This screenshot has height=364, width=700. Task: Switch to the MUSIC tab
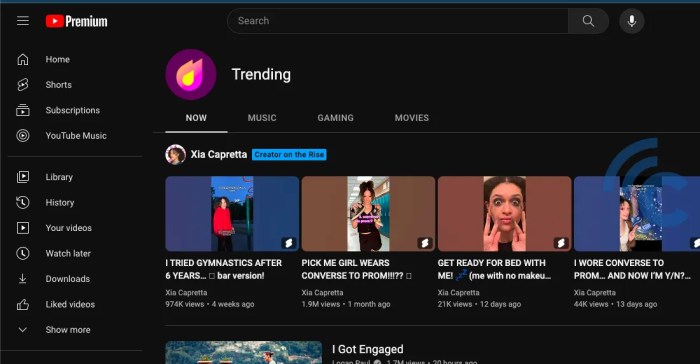pyautogui.click(x=262, y=118)
